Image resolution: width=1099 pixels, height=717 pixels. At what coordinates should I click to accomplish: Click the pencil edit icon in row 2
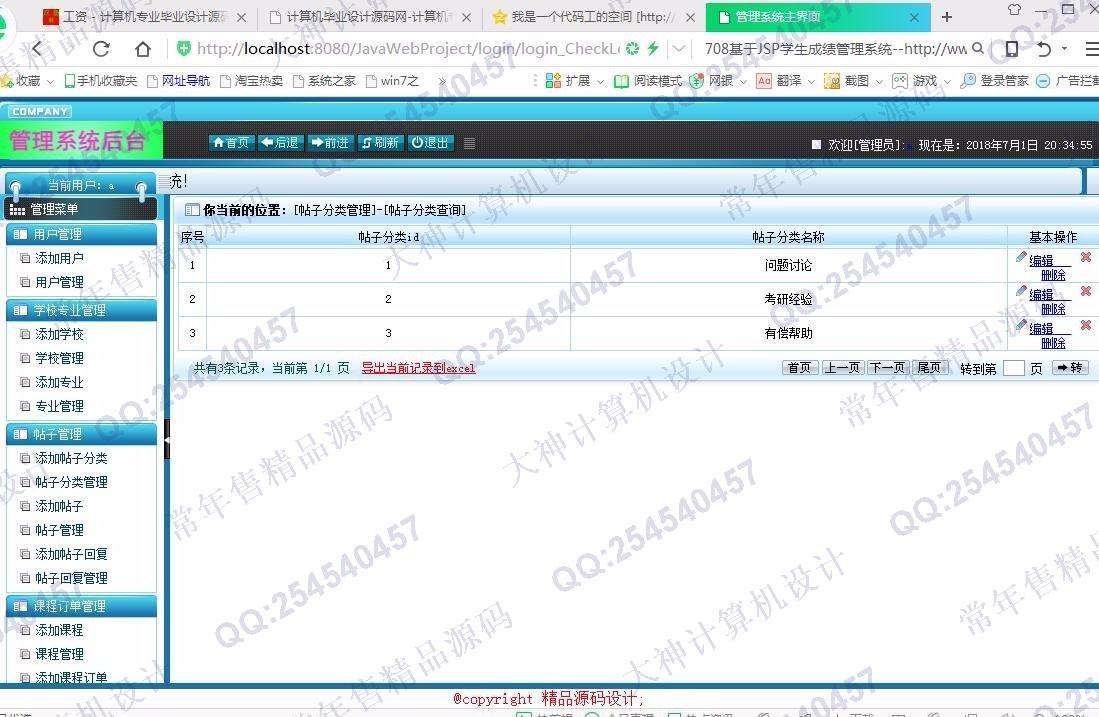1021,291
